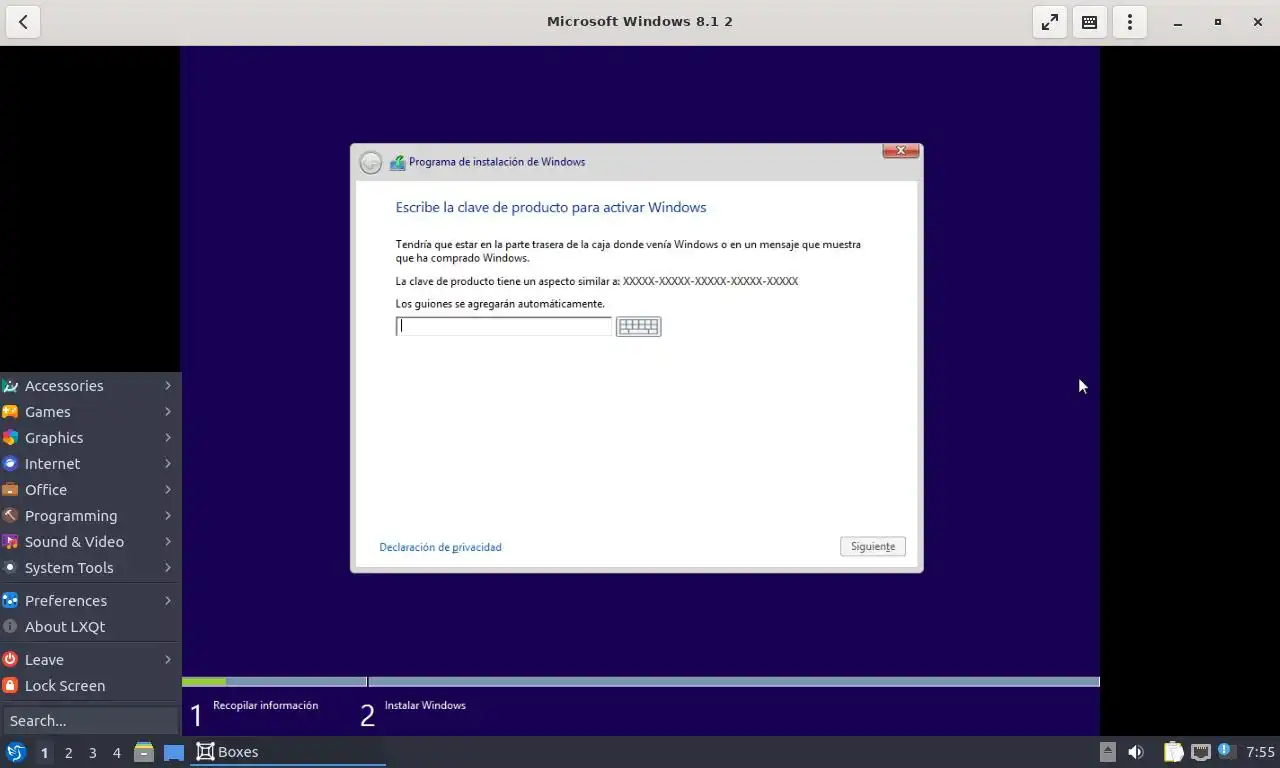
Task: Open the Boxes three-dot options menu
Action: pyautogui.click(x=1130, y=21)
